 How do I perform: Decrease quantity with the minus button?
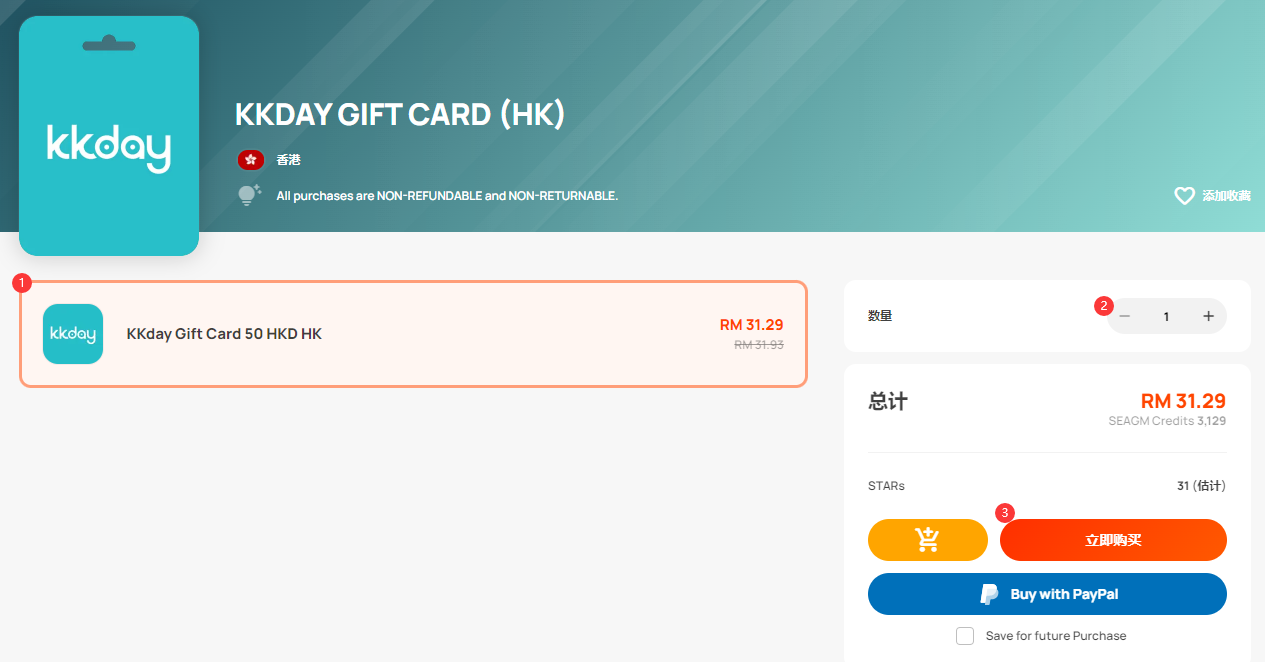[x=1125, y=316]
